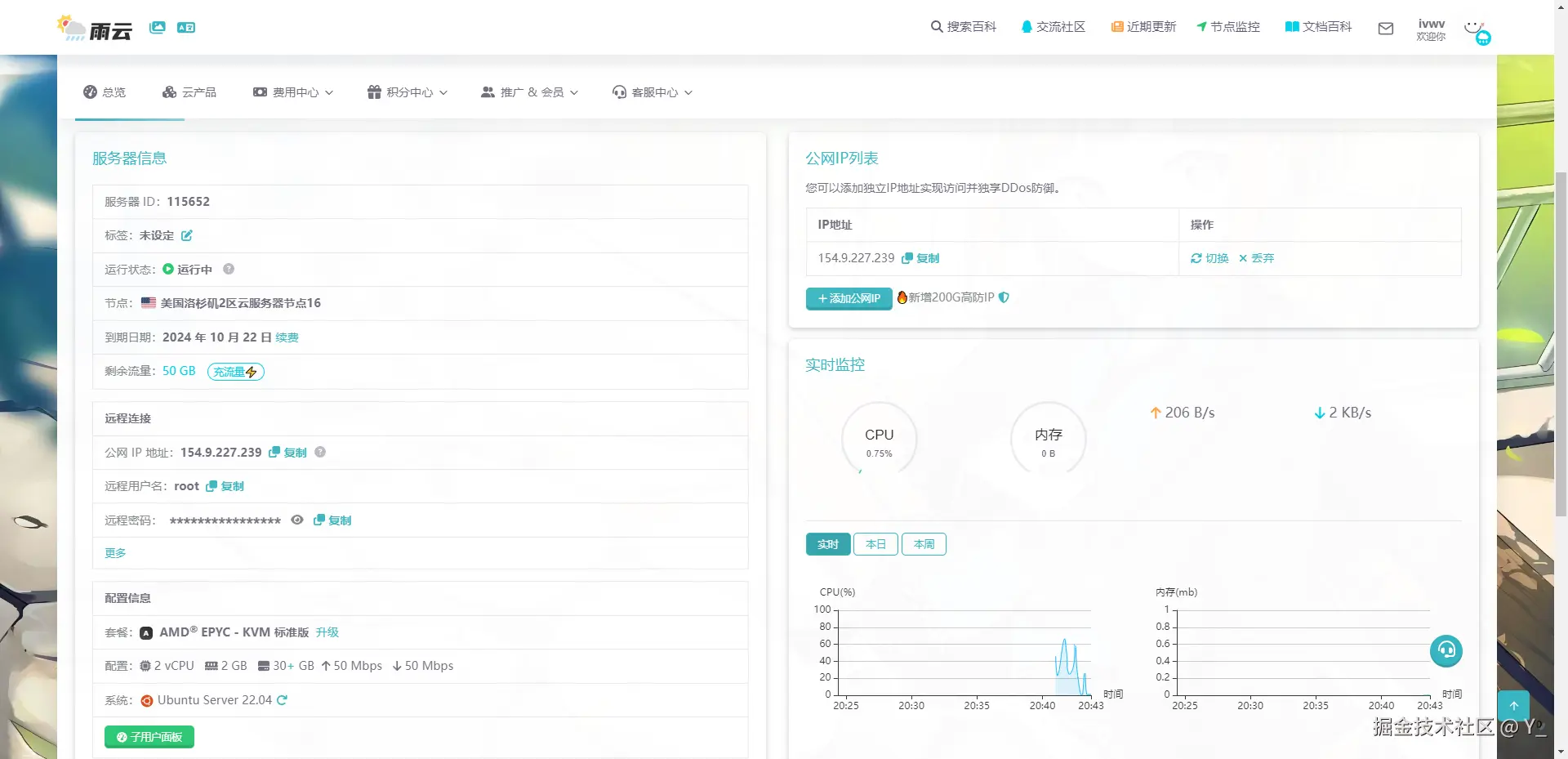Open 节点监控 in the top navigation
Image resolution: width=1568 pixels, height=759 pixels.
tap(1227, 26)
